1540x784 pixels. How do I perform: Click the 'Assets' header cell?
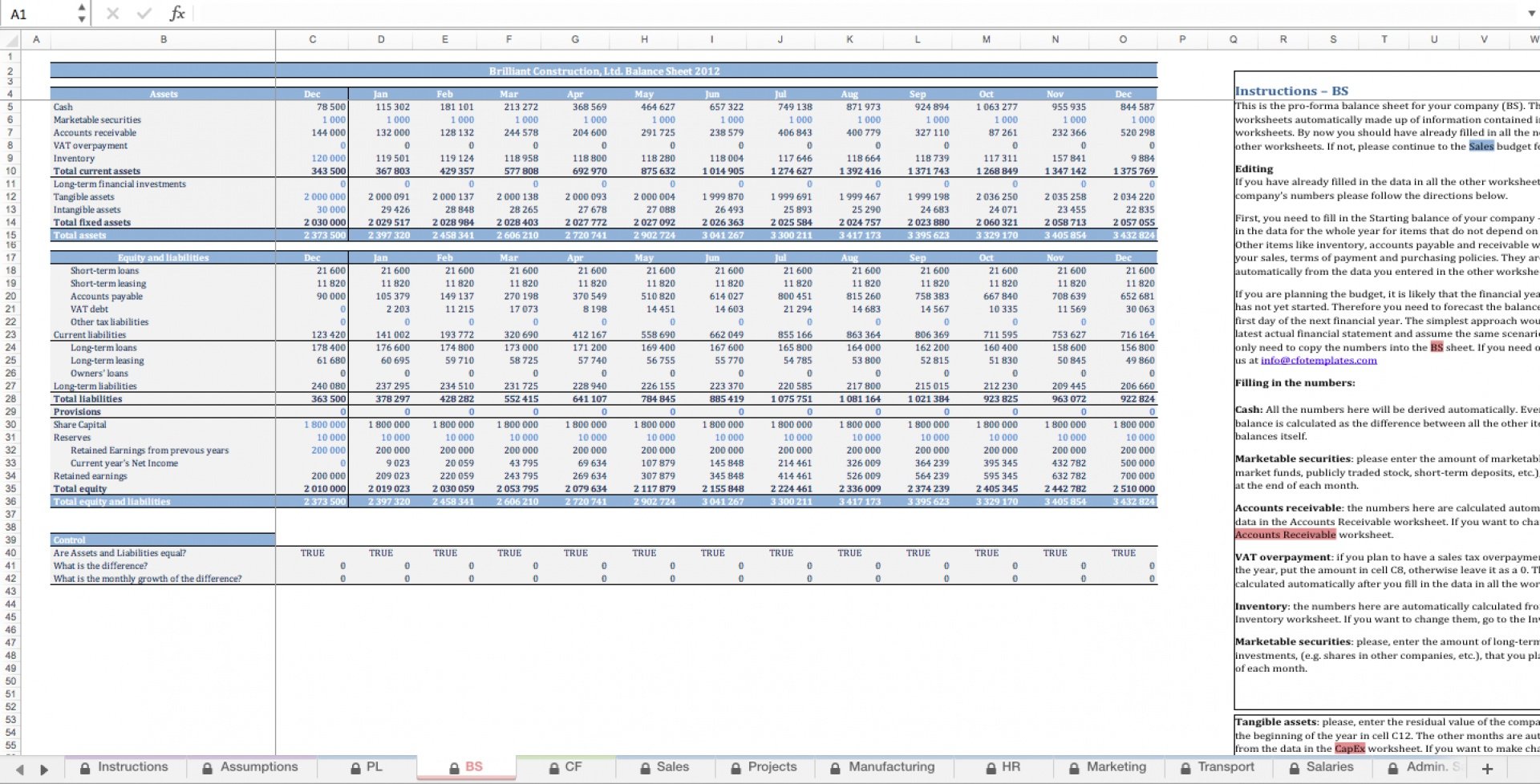pyautogui.click(x=163, y=94)
